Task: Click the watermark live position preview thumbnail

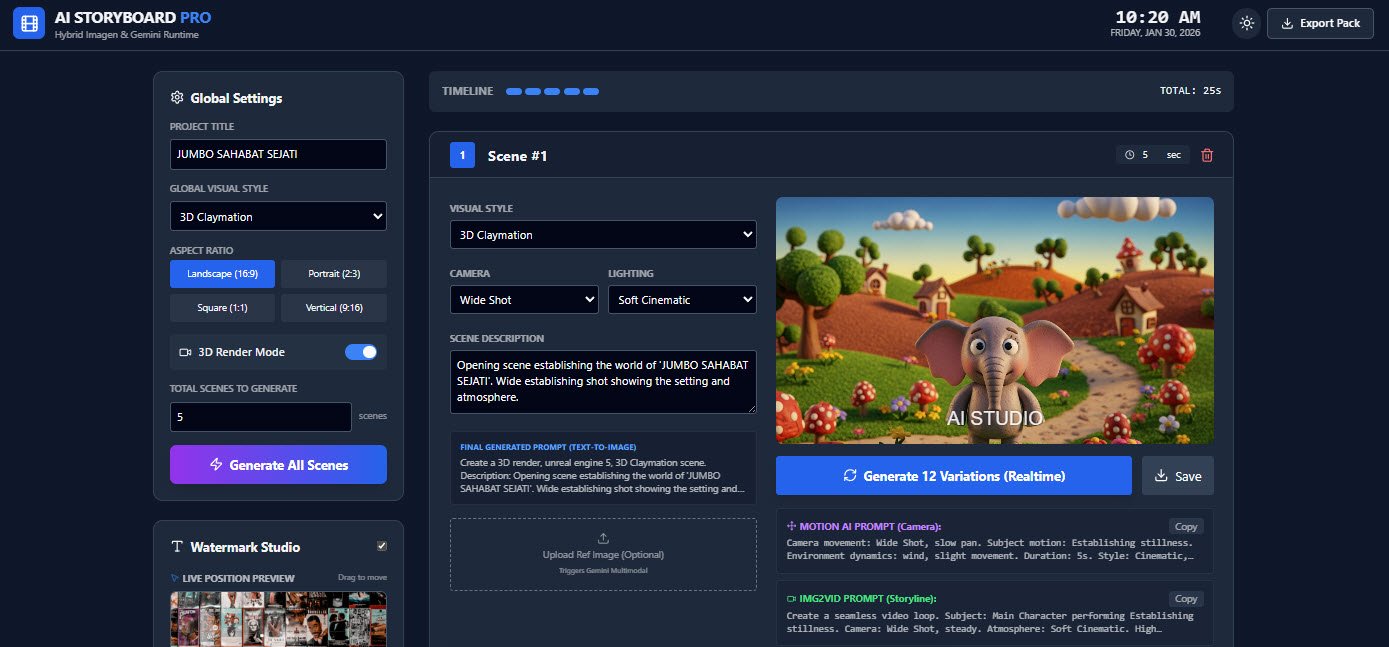Action: click(278, 618)
